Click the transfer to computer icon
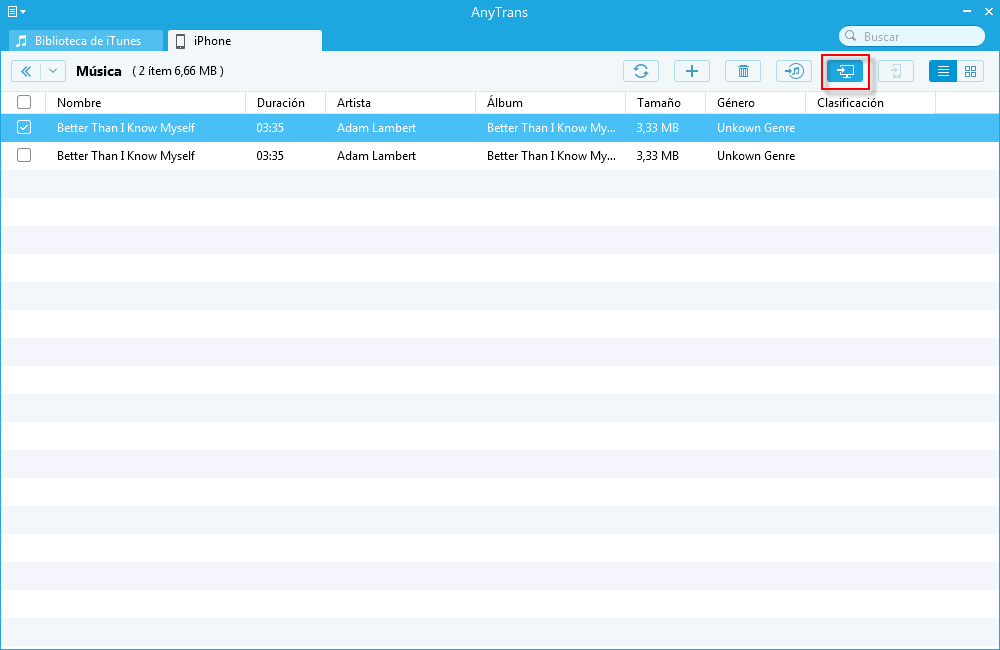Screen dimensions: 1000x650 tap(845, 71)
